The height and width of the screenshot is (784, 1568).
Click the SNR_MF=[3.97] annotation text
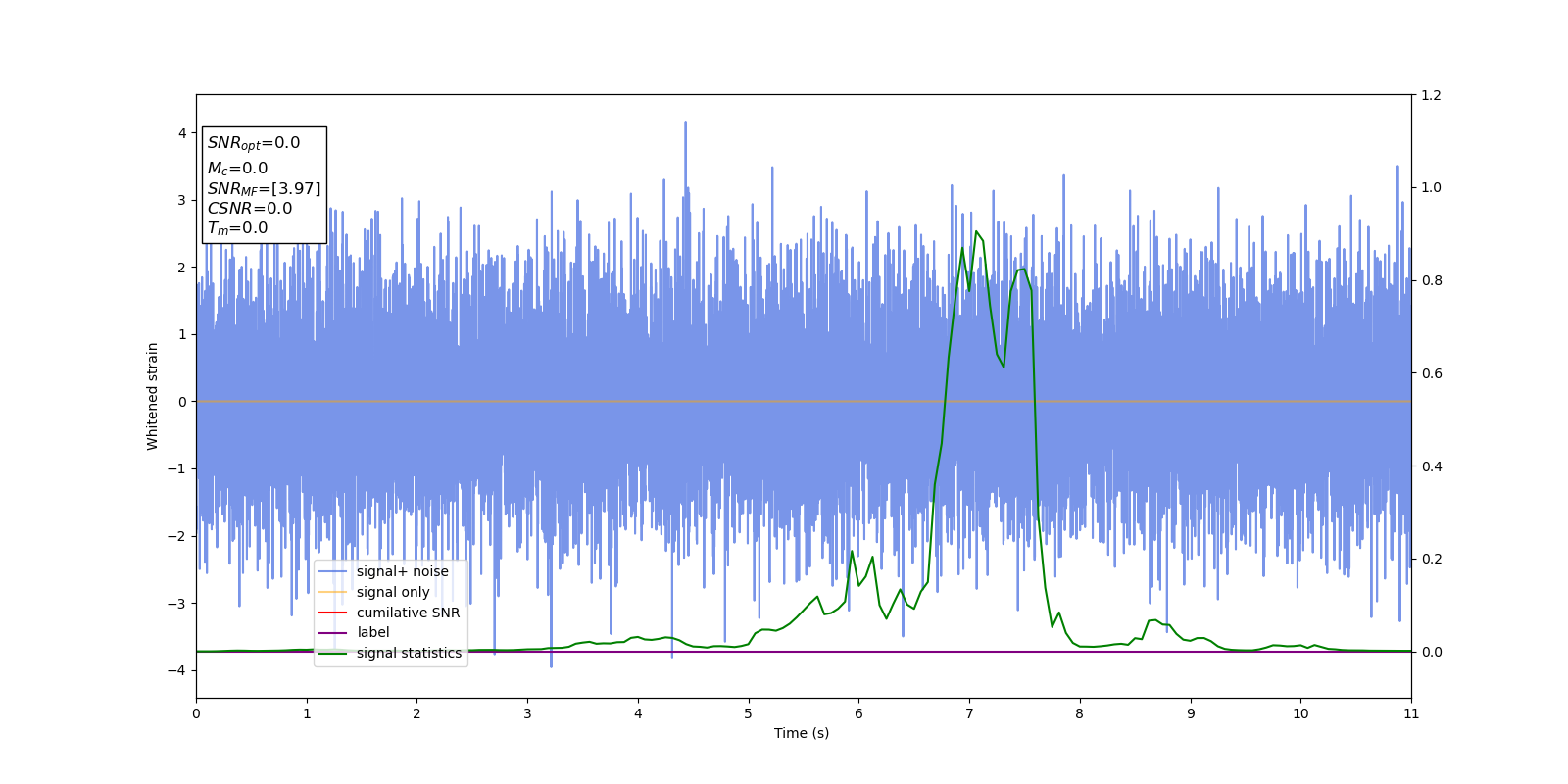(x=264, y=188)
